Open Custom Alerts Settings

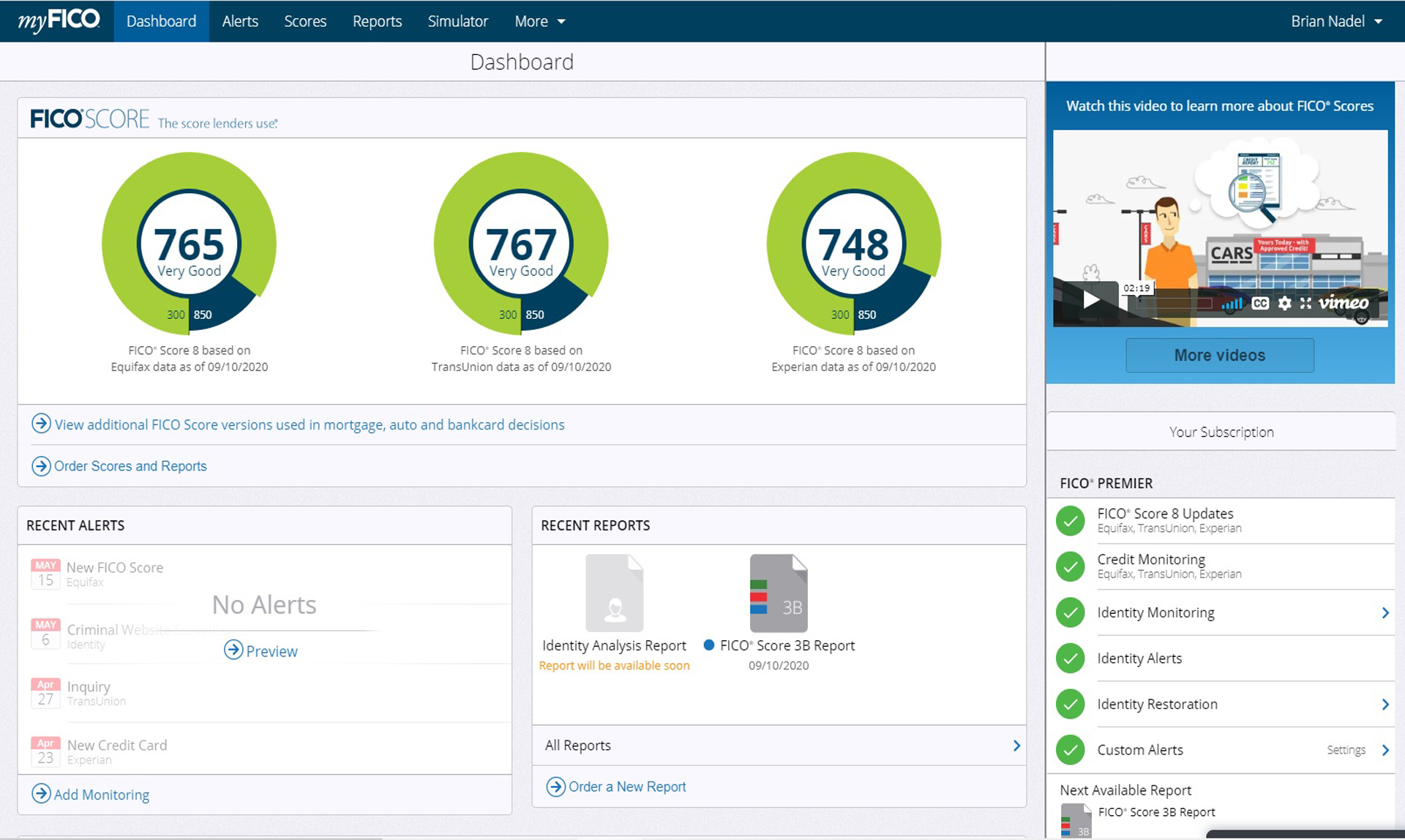point(1346,750)
